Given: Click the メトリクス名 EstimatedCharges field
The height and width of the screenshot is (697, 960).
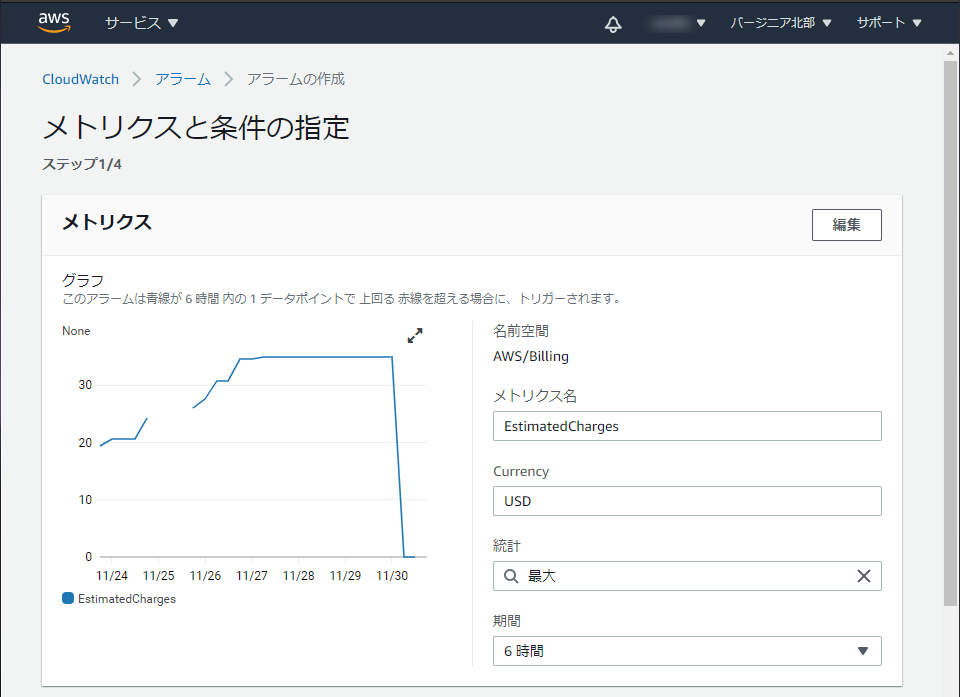Looking at the screenshot, I should pos(687,426).
